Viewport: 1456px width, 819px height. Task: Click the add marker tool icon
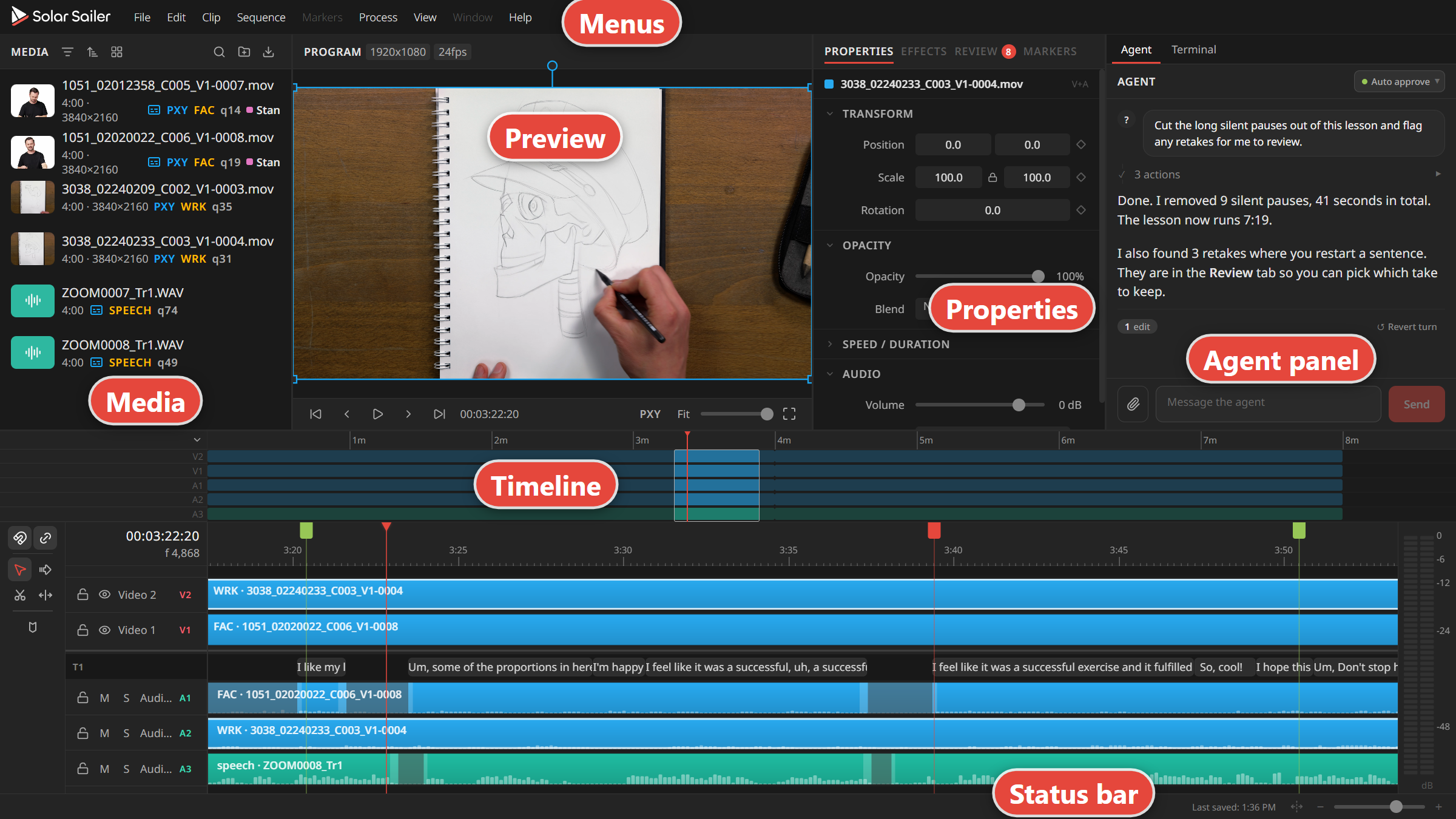(33, 627)
